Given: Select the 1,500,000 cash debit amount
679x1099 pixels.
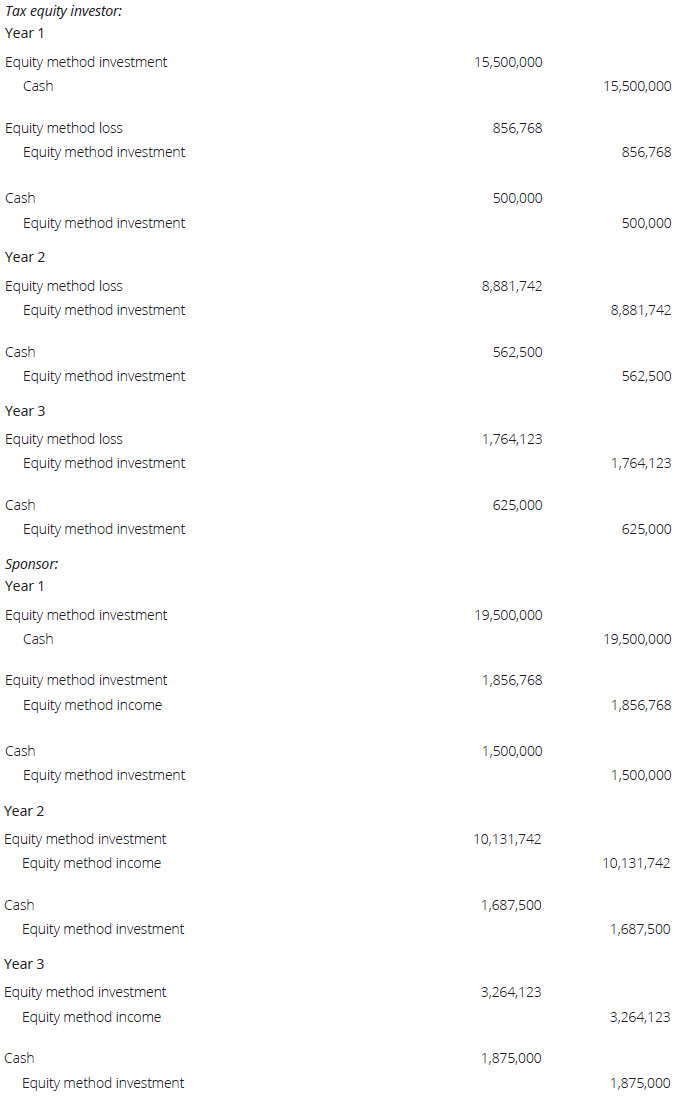Looking at the screenshot, I should [512, 751].
